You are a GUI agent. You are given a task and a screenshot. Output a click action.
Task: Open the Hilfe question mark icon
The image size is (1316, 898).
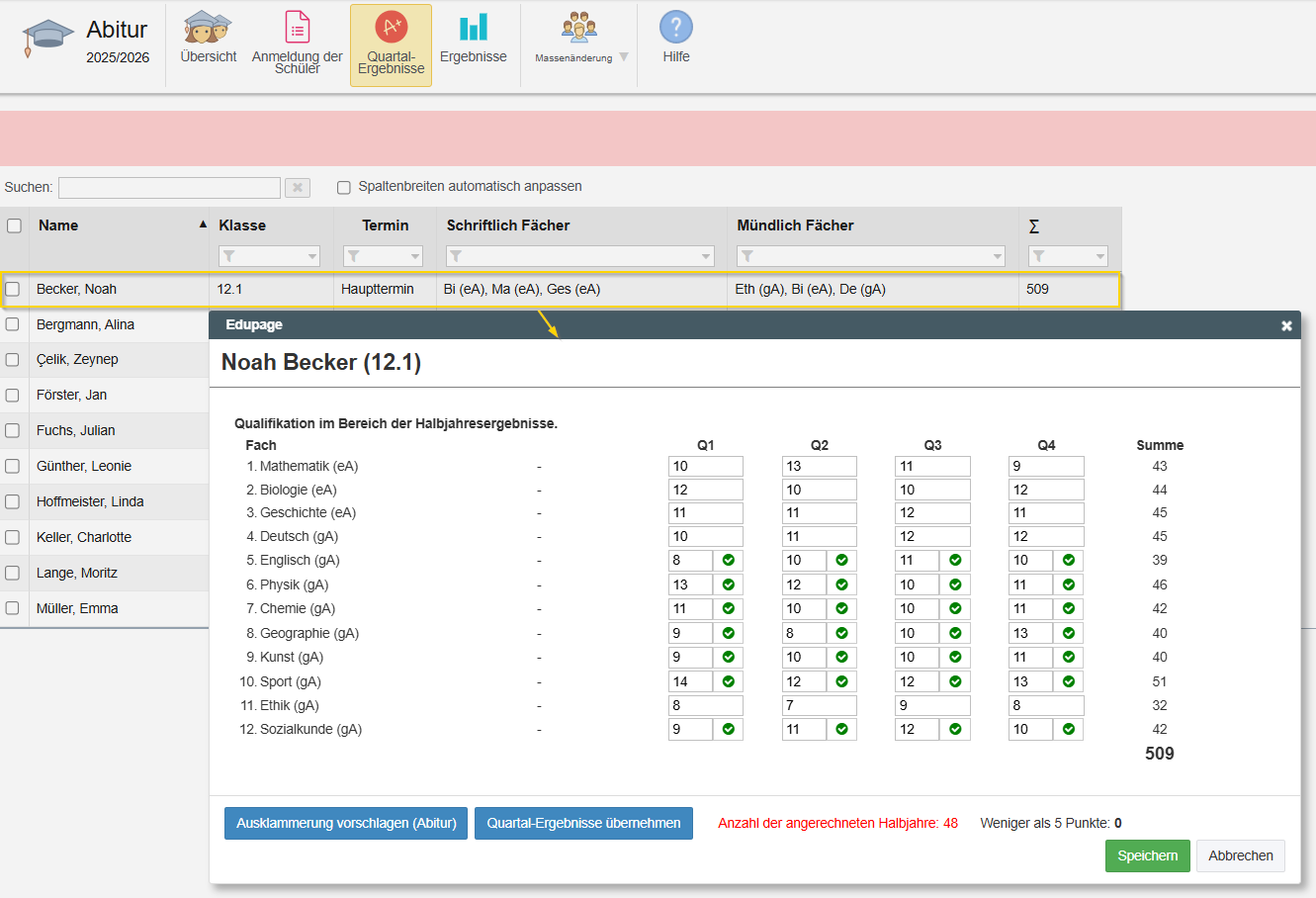(675, 28)
